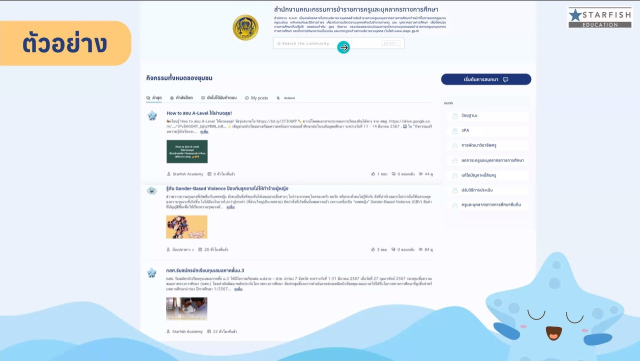Viewport: 640px width, 361px height.
Task: Open the Gender-Based Violence post title
Action: (x=227, y=189)
